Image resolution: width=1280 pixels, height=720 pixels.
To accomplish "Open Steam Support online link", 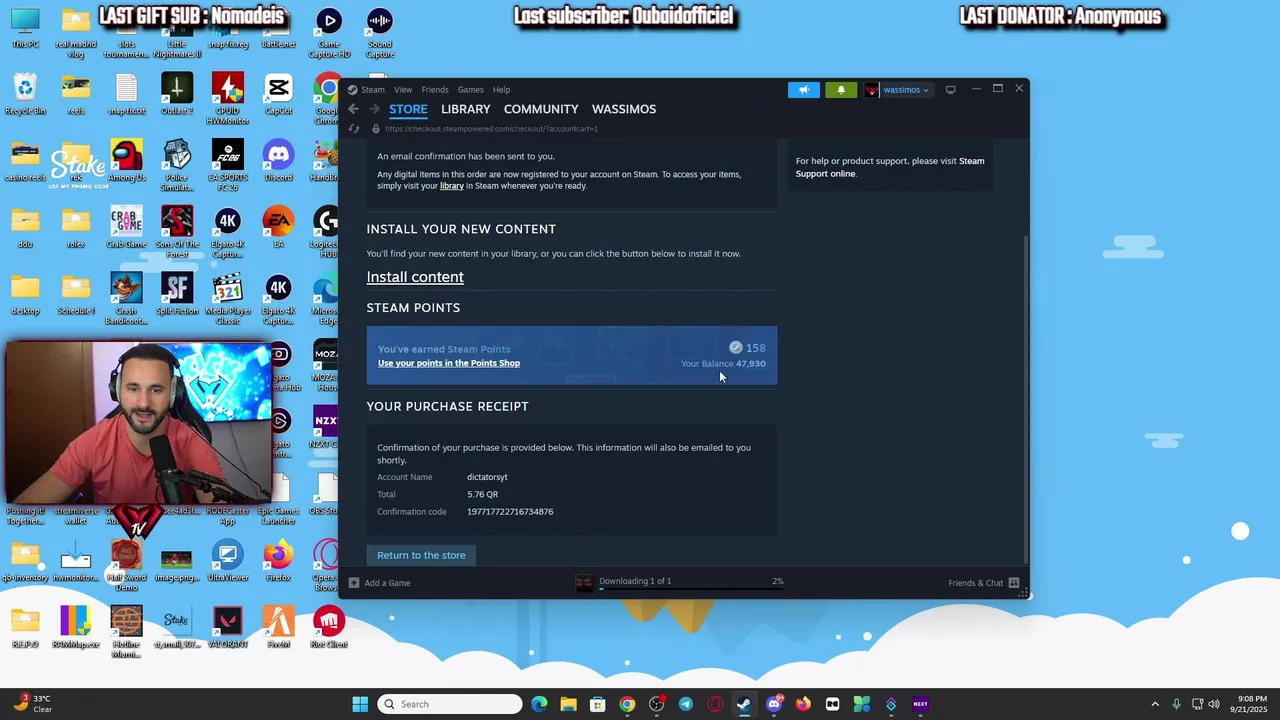I will pos(890,167).
